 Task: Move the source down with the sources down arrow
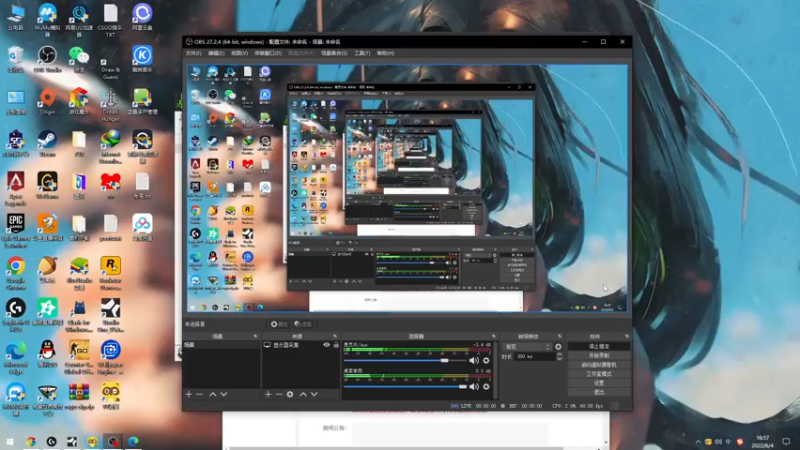click(314, 394)
